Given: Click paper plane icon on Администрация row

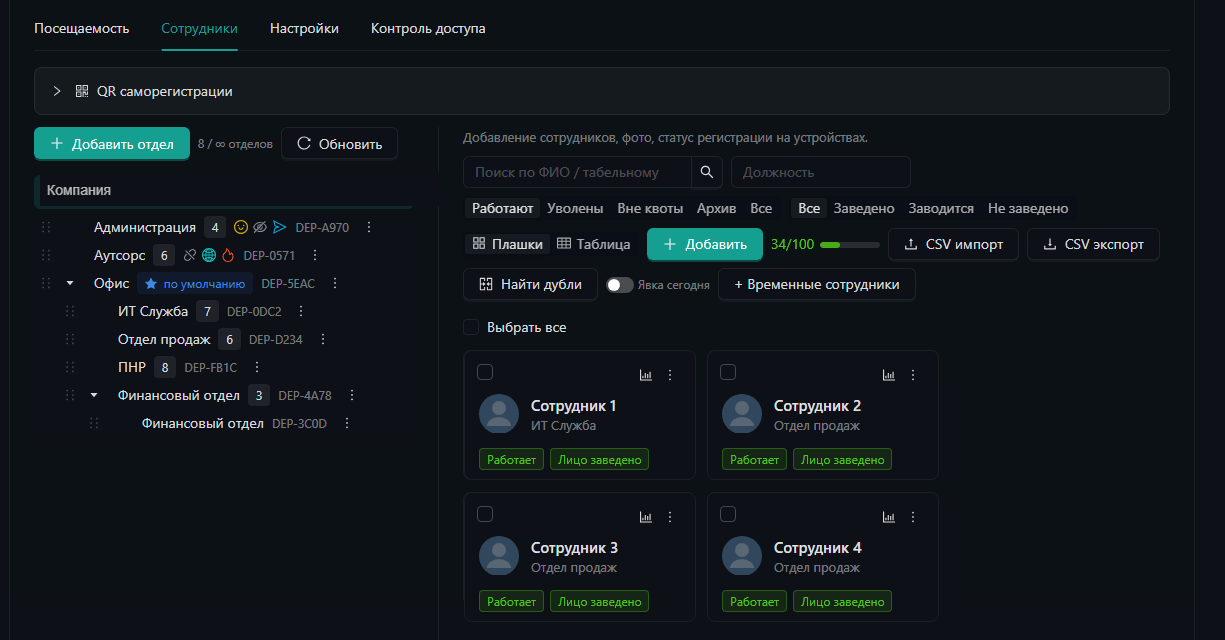Looking at the screenshot, I should tap(280, 227).
